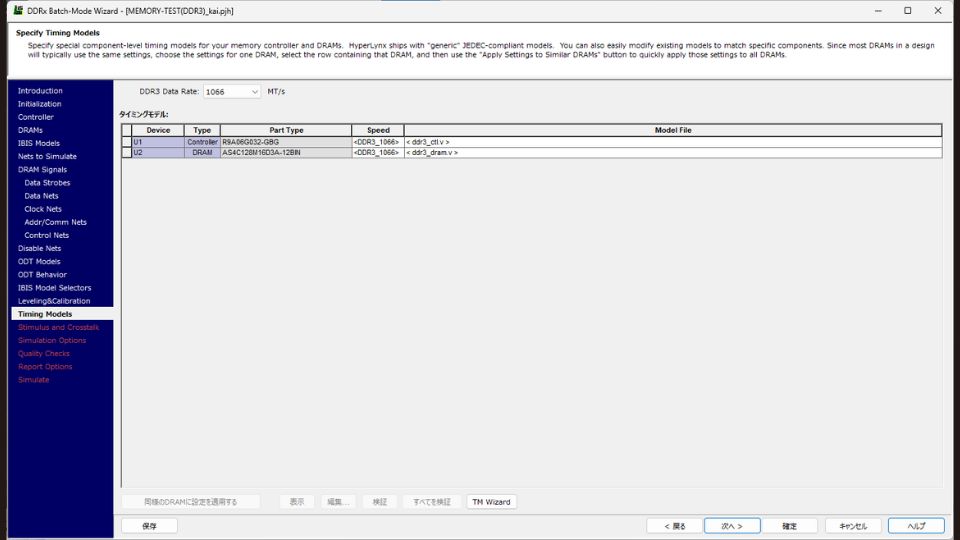The height and width of the screenshot is (540, 960).
Task: Select row U1 in Device column
Action: pyautogui.click(x=158, y=142)
